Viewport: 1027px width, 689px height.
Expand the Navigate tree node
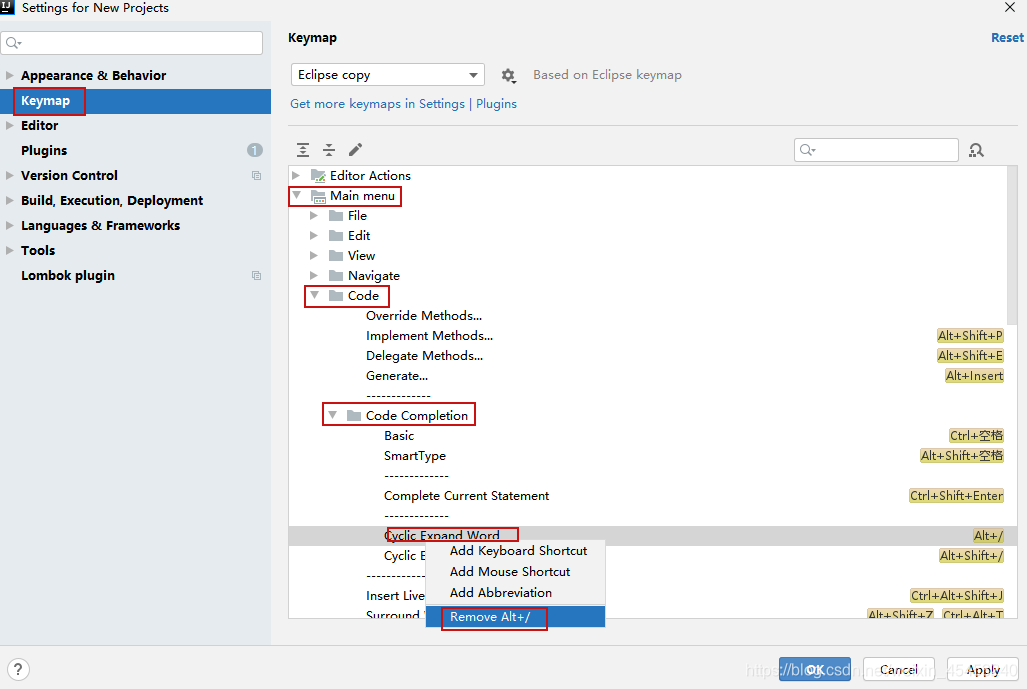[x=314, y=276]
